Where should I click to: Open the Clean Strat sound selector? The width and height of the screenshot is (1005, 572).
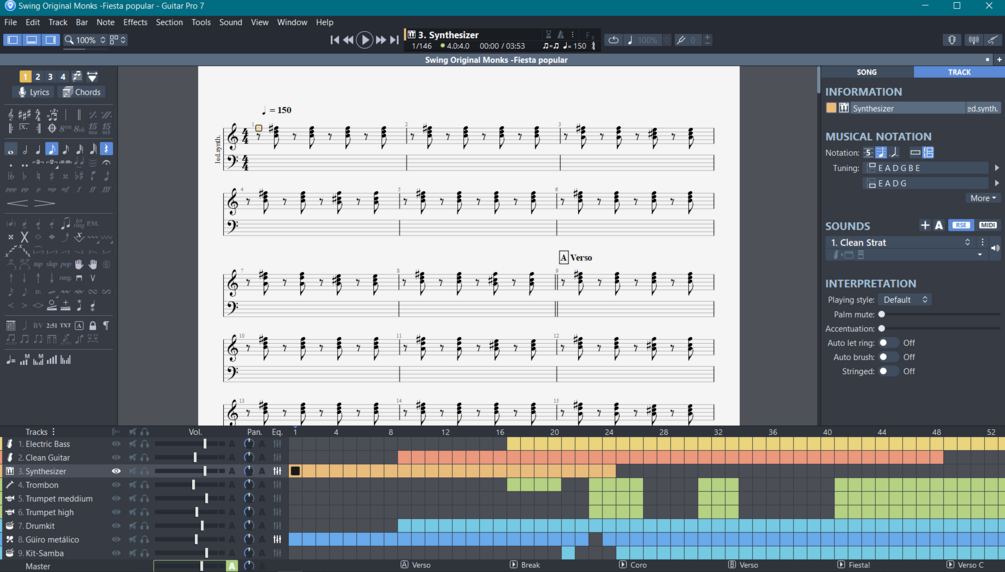click(x=900, y=242)
